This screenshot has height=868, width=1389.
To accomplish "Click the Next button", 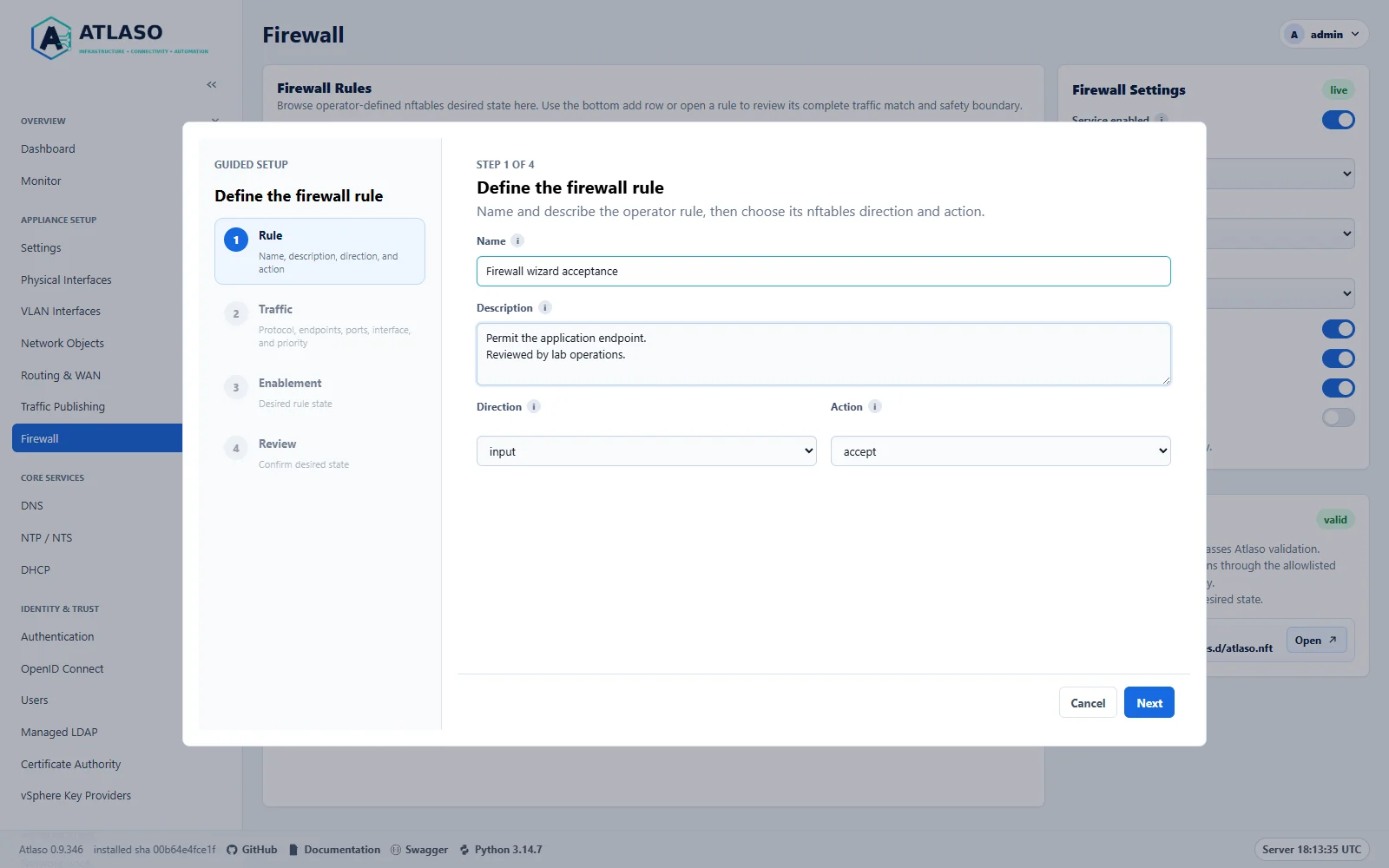I will click(1149, 702).
